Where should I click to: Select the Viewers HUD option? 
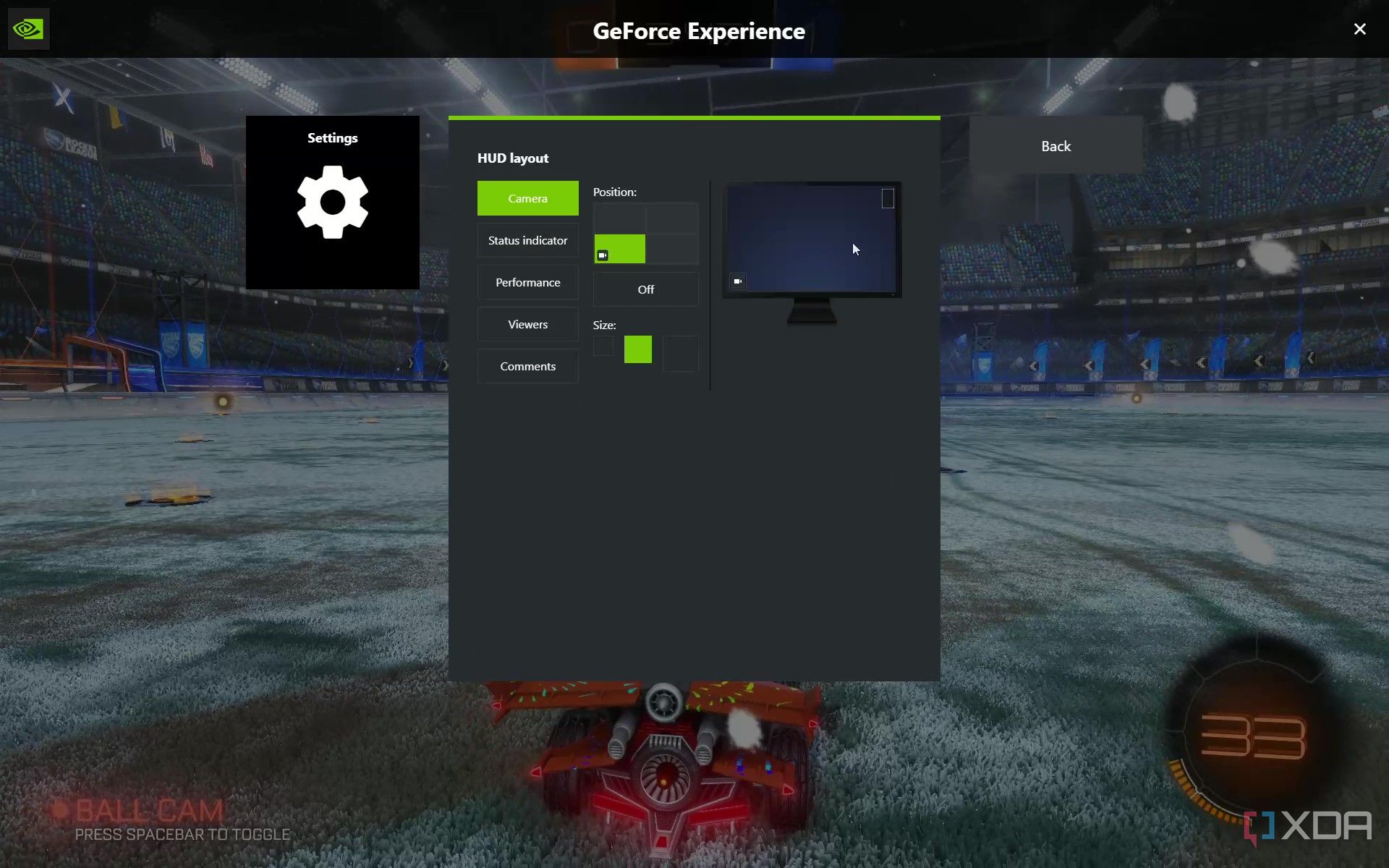pos(528,324)
